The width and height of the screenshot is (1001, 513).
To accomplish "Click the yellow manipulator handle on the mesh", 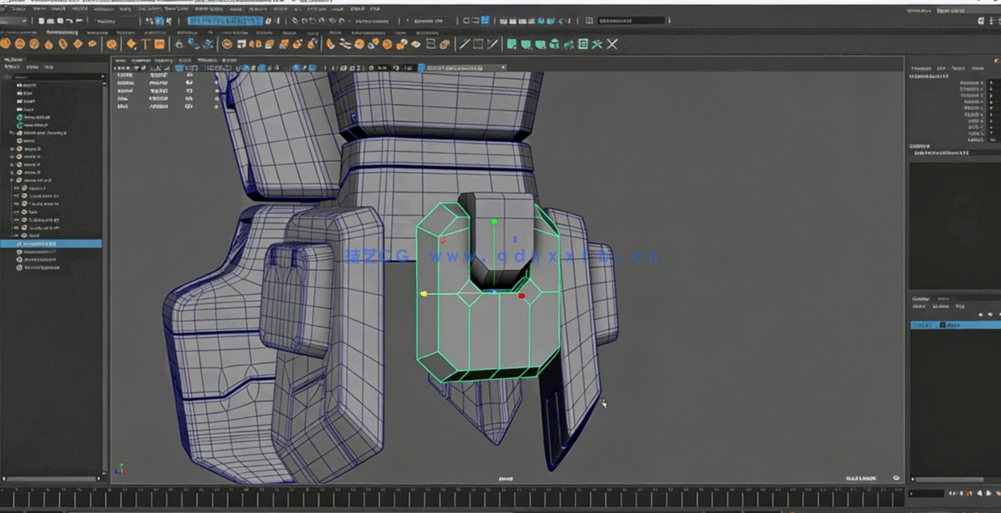I will [x=424, y=294].
